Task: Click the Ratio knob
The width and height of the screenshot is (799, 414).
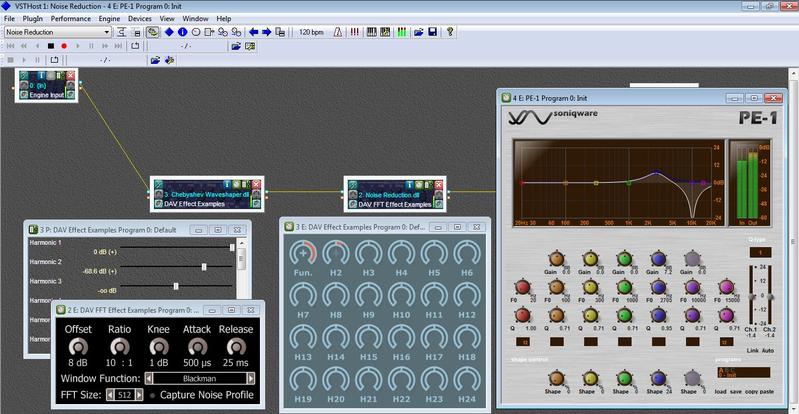Action: coord(120,347)
